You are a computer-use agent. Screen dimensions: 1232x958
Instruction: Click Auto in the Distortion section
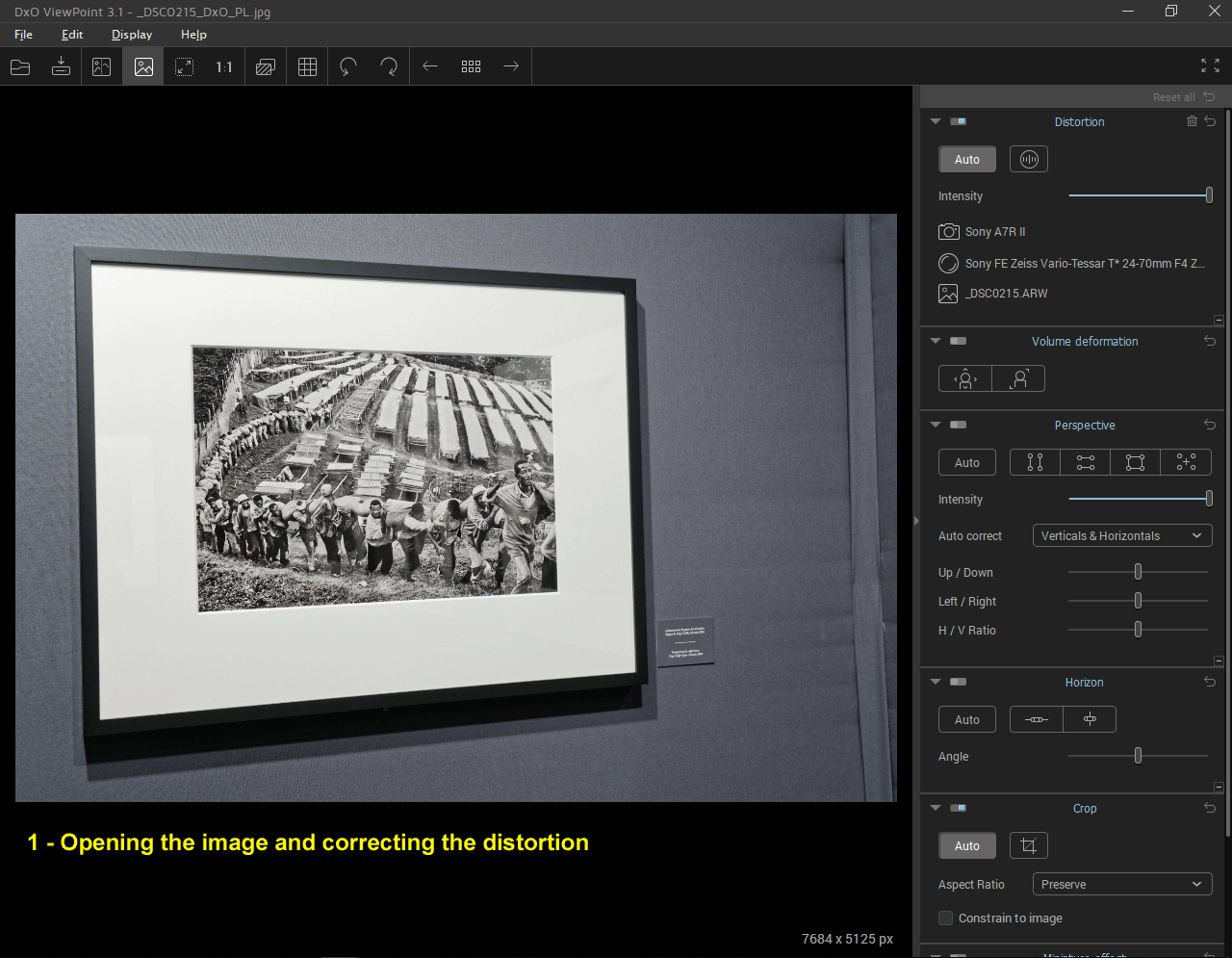click(967, 159)
